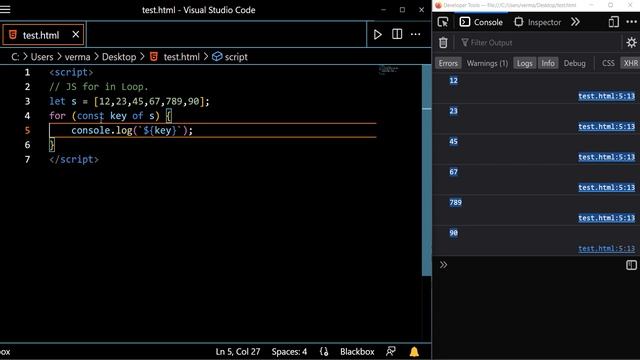
Task: Click logged value 789 in console
Action: coord(455,202)
